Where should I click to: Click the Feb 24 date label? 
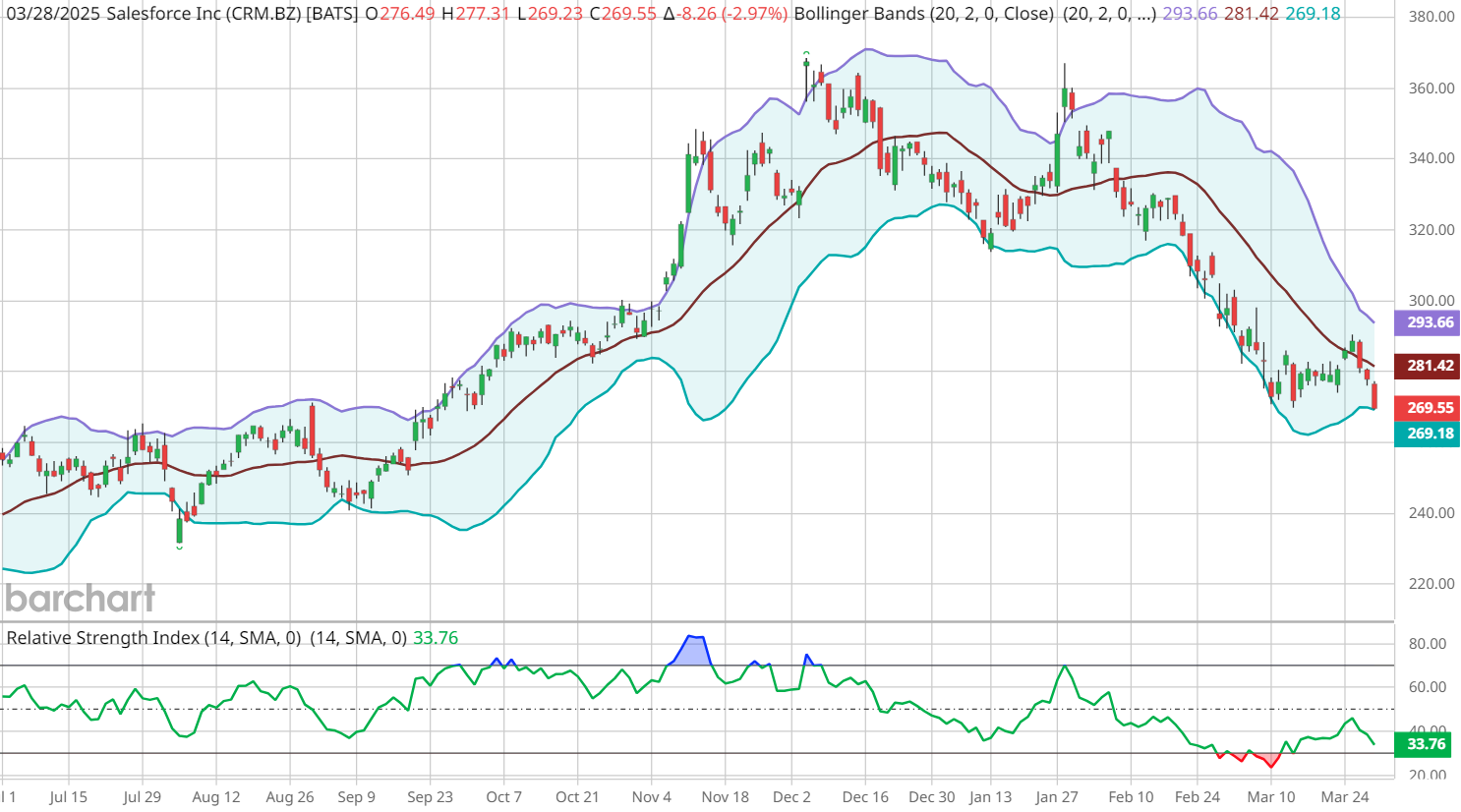click(1198, 797)
